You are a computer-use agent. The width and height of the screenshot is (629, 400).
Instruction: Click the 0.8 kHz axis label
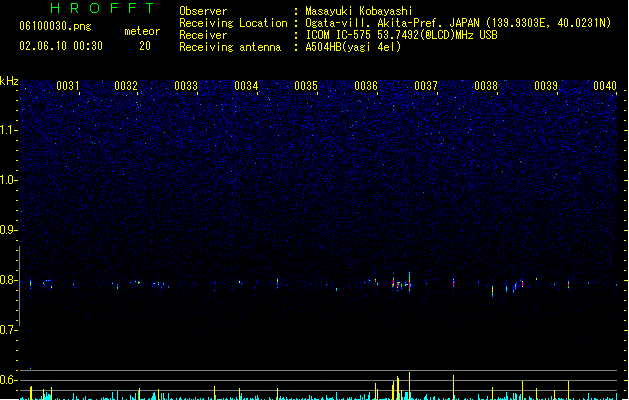point(8,280)
